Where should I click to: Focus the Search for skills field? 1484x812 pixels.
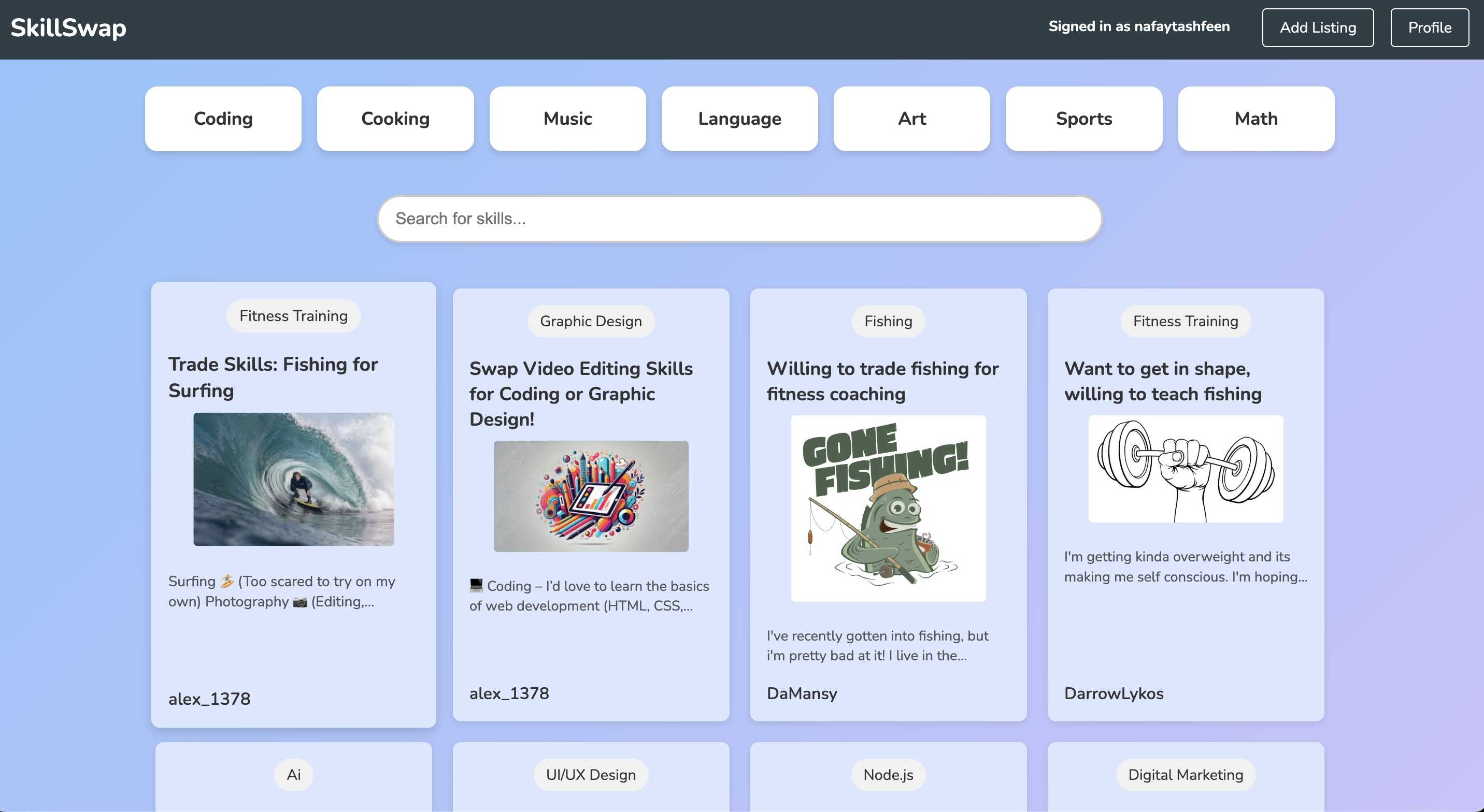click(739, 219)
